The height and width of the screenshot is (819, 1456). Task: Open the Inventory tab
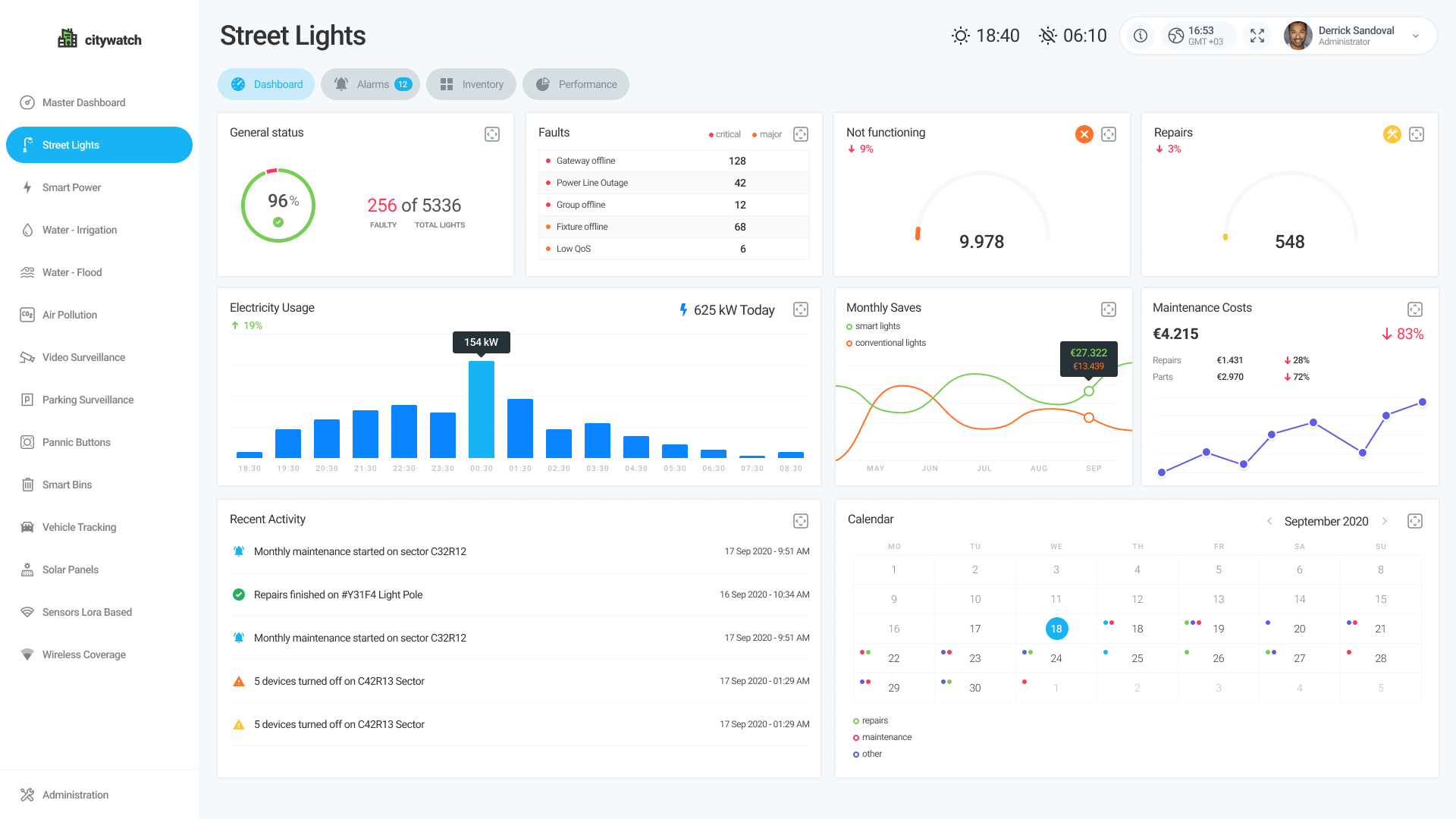click(471, 84)
